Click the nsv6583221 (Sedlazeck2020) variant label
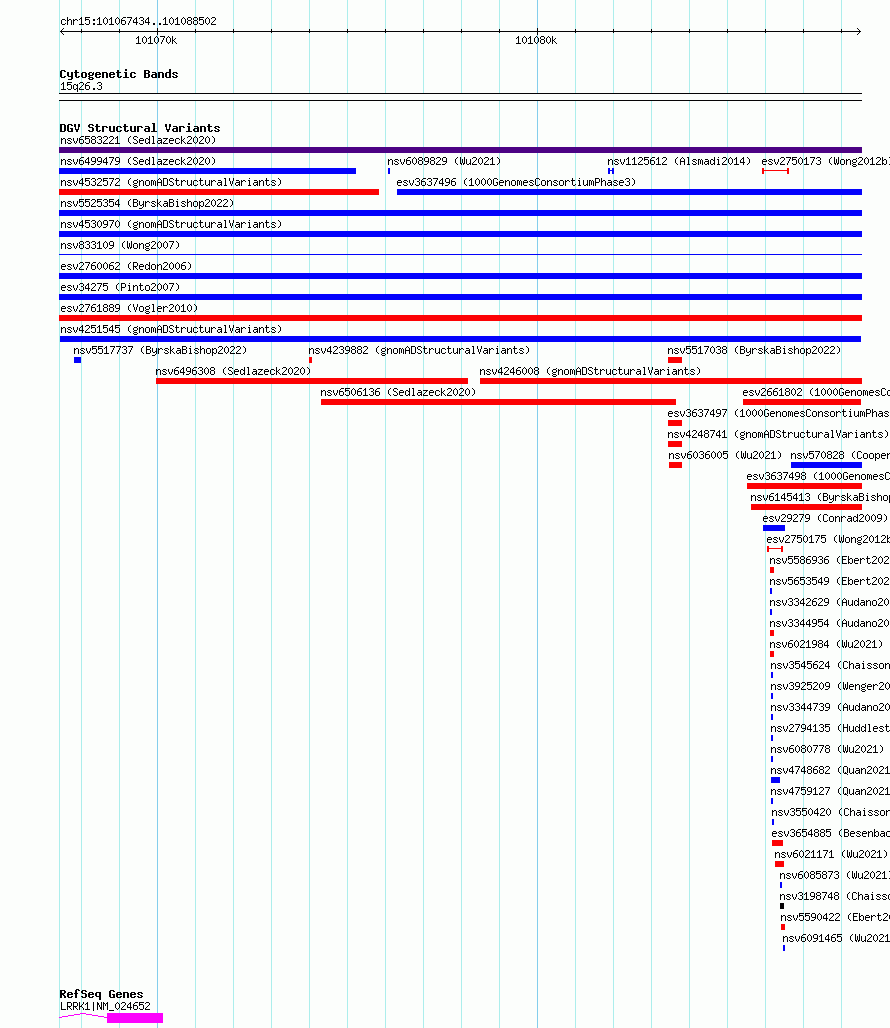The height and width of the screenshot is (1028, 890). tap(138, 140)
